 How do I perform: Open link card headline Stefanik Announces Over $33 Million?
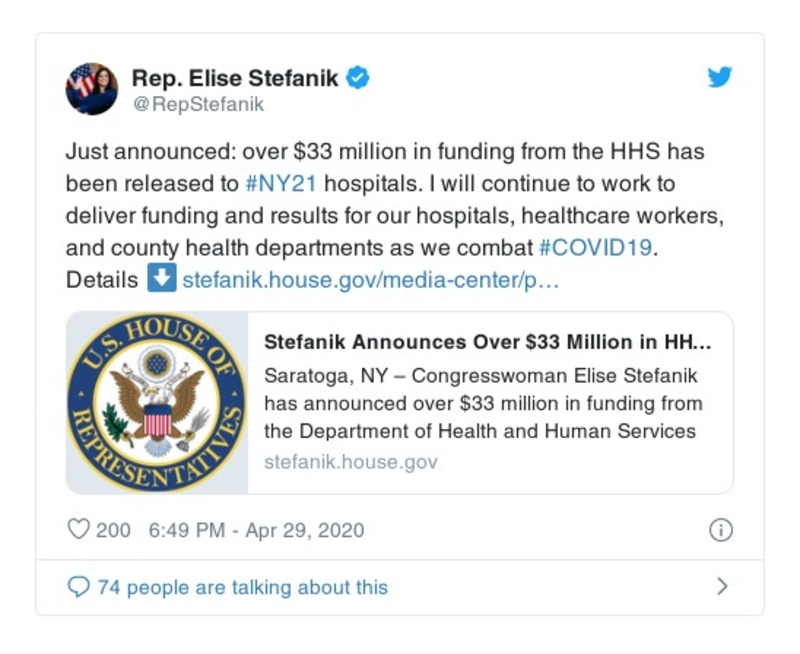tap(487, 342)
